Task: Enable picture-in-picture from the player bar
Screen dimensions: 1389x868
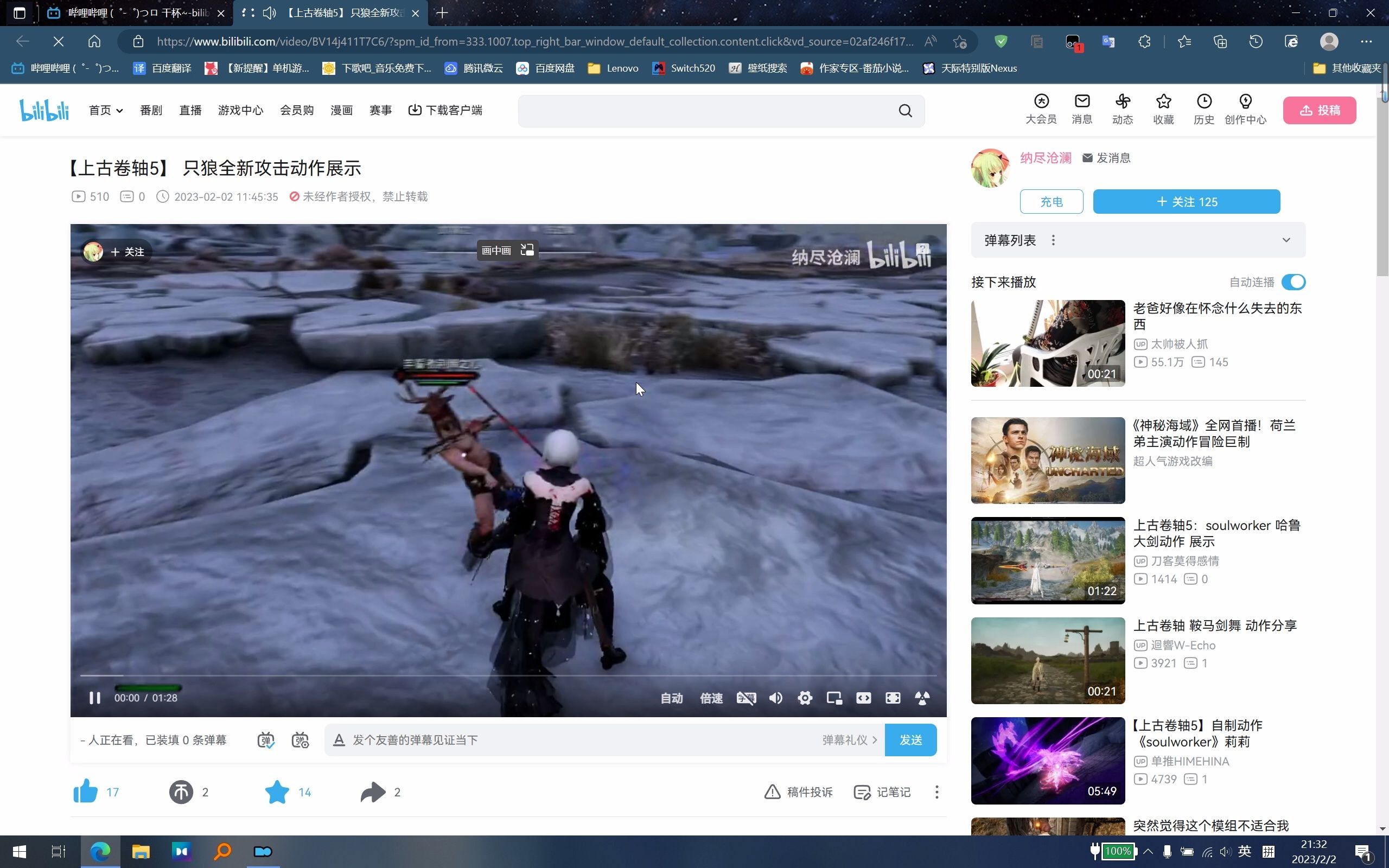Action: 834,698
